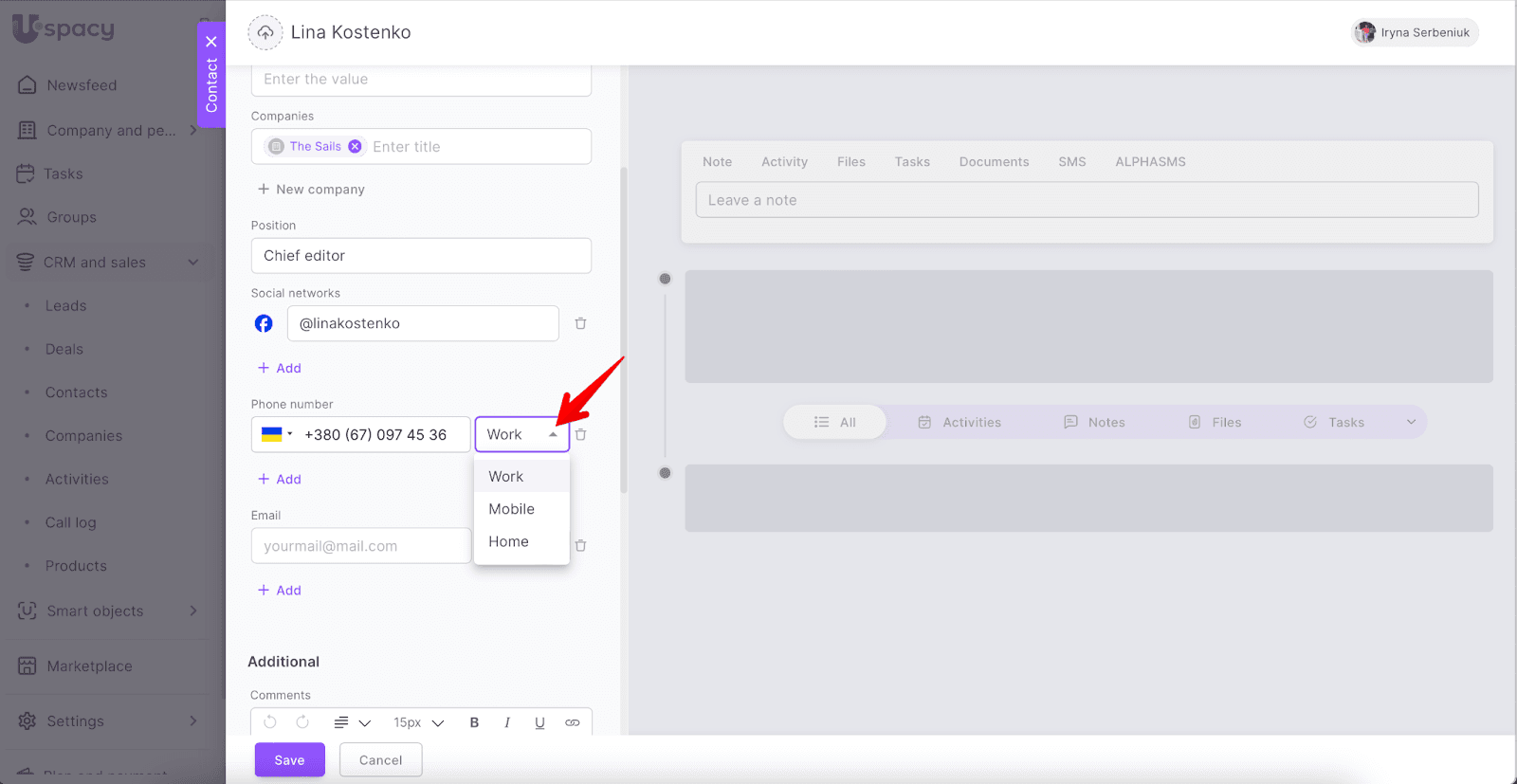Collapse the Work phone type dropdown

tap(552, 434)
